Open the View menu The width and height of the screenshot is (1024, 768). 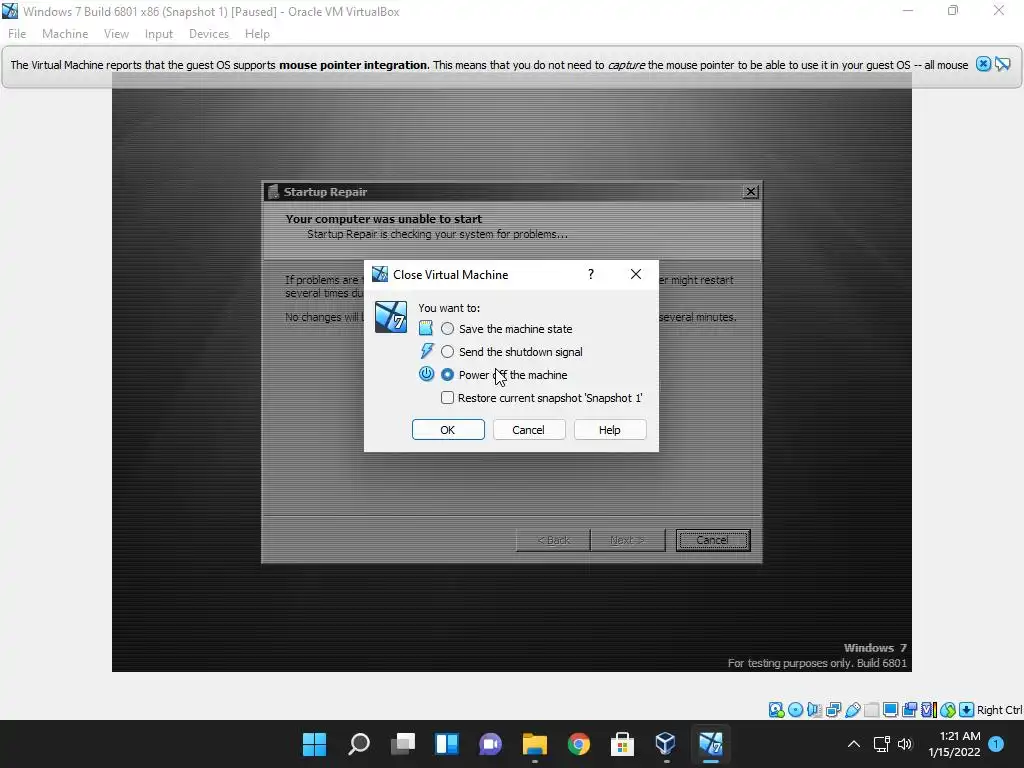[x=116, y=34]
